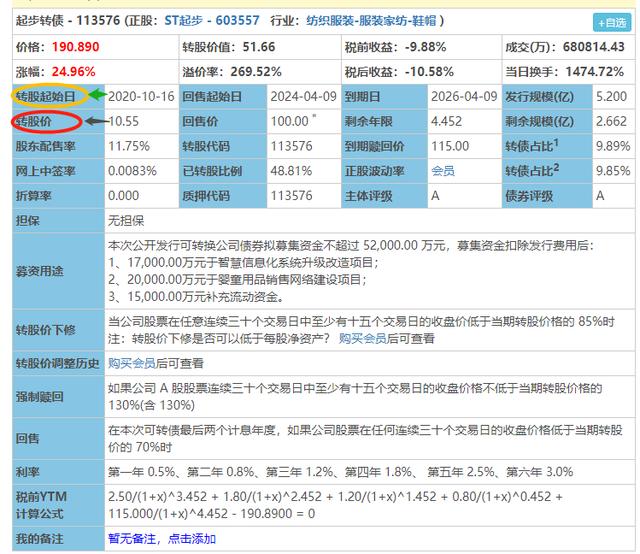Viewport: 640px width, 554px height.
Task: Click 购买会员 link in 转股价下修 row
Action: click(362, 338)
